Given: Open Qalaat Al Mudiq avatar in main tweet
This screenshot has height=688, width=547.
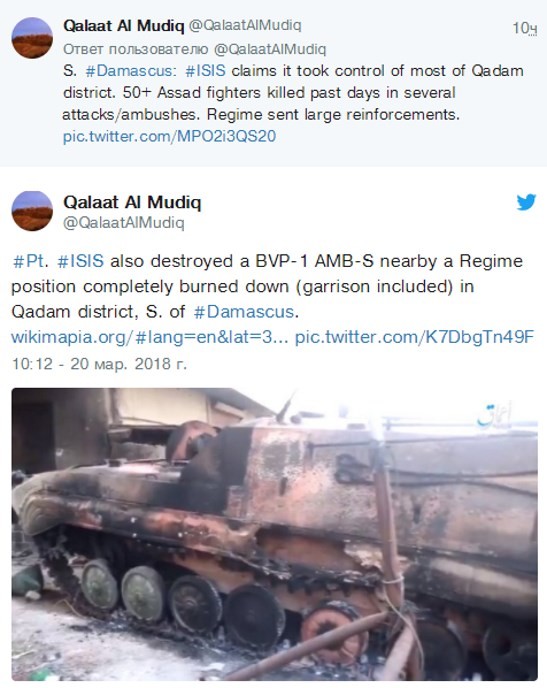Looking at the screenshot, I should coord(32,211).
